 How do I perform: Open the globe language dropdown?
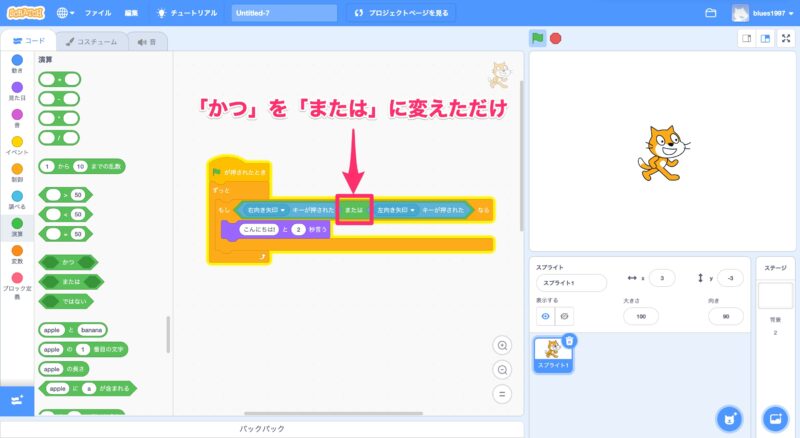pos(67,14)
